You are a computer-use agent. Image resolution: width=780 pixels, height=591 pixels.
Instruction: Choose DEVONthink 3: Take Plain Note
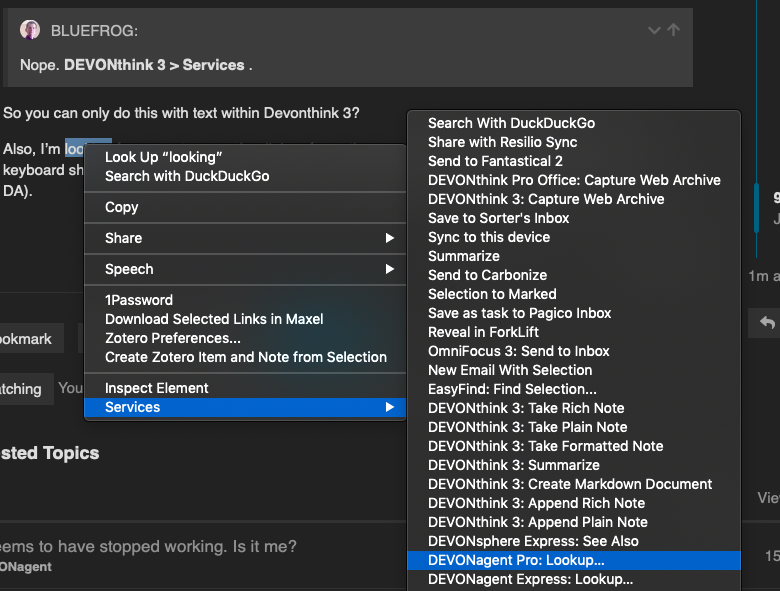tap(574, 427)
